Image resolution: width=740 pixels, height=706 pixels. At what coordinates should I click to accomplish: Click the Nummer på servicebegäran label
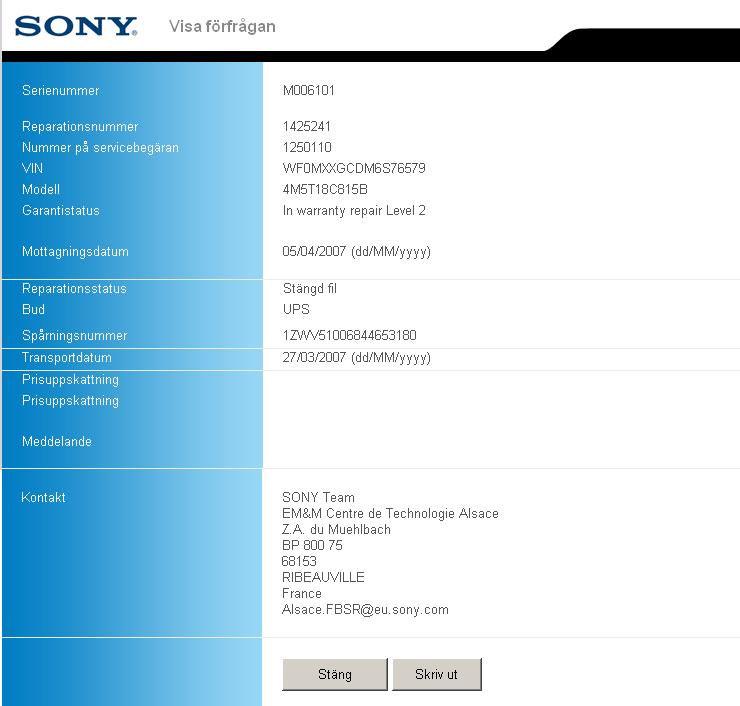click(100, 147)
